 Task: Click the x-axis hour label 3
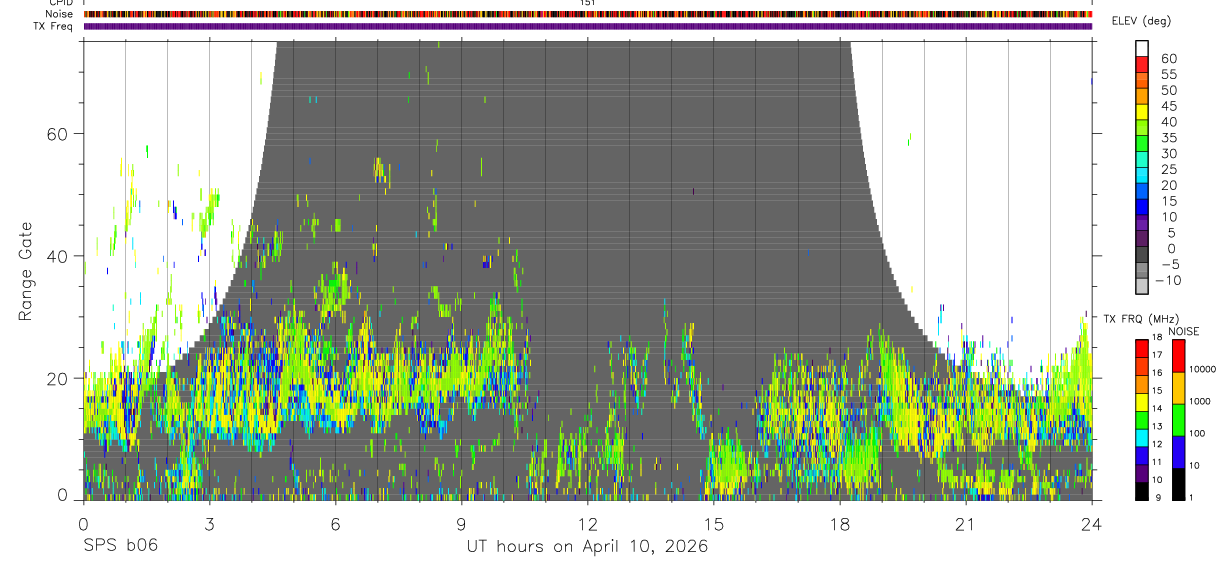210,524
